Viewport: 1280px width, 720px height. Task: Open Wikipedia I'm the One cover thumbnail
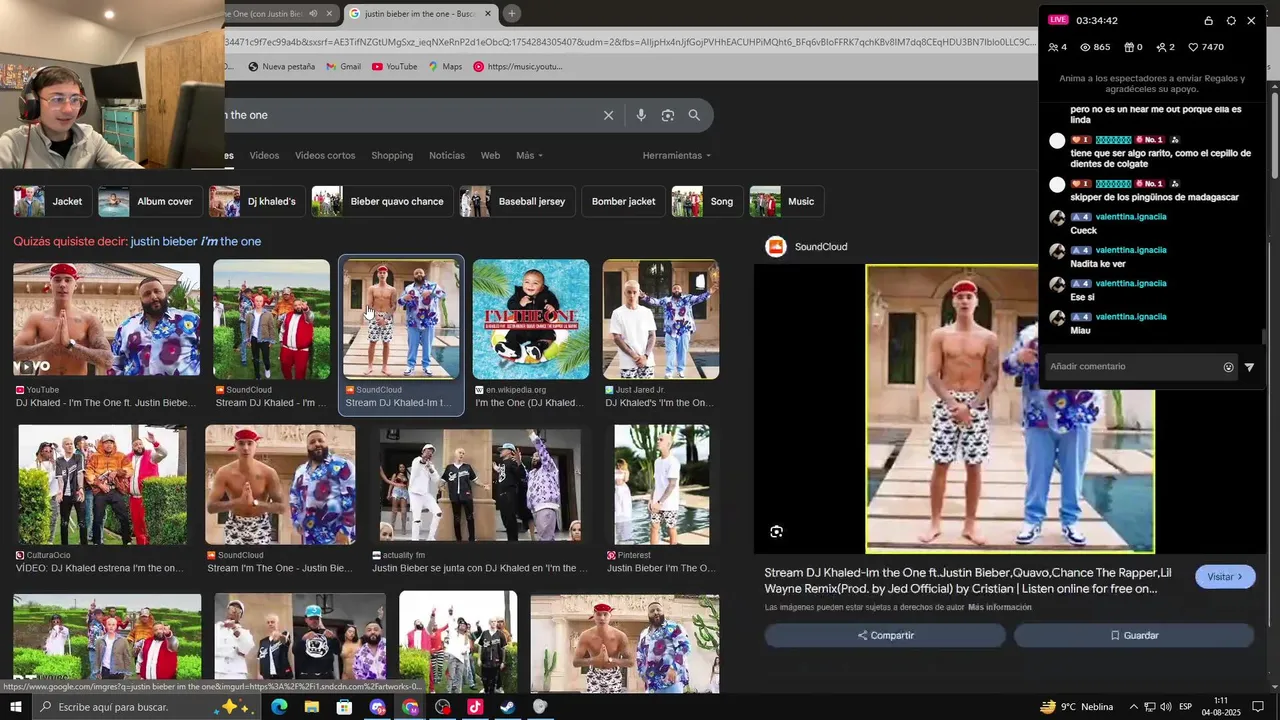tap(531, 320)
